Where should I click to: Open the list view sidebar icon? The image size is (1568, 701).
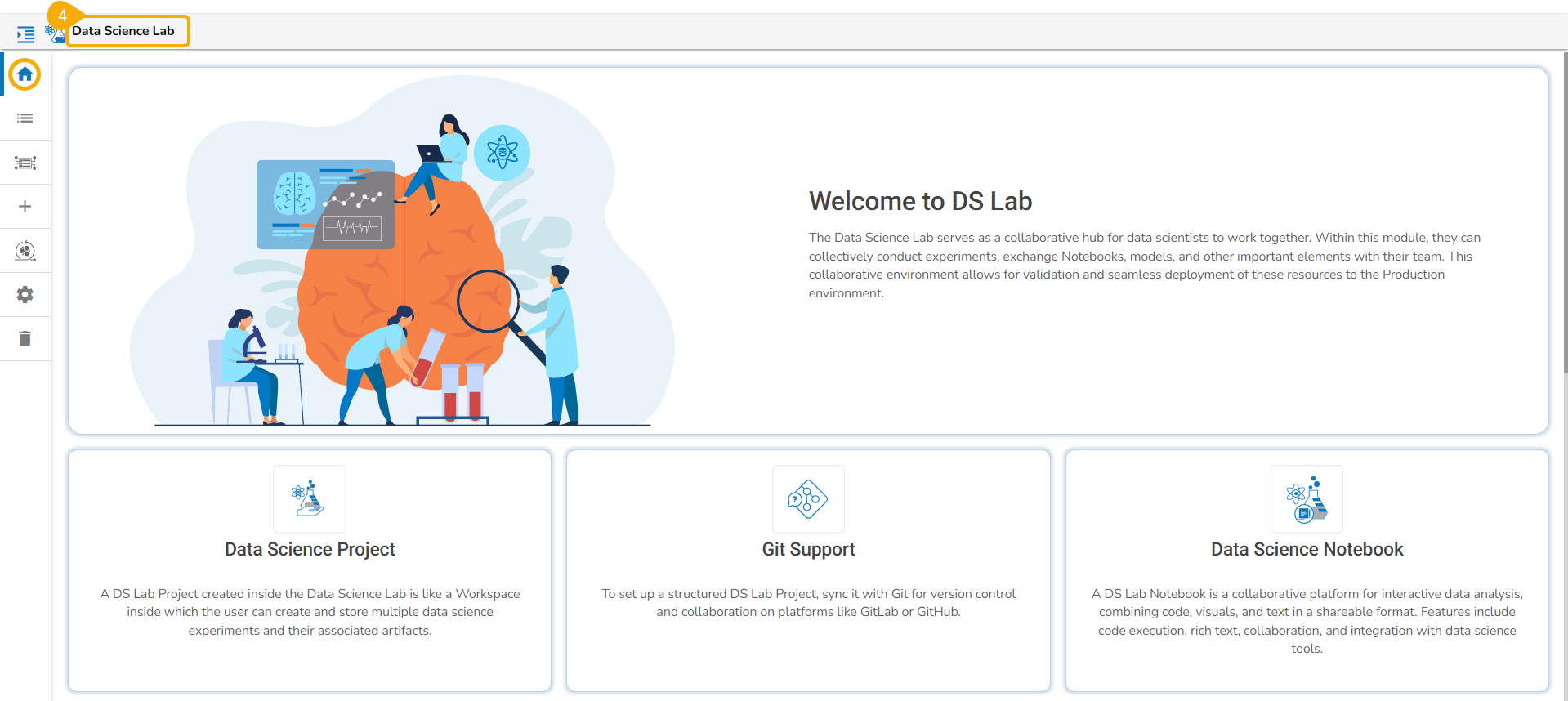(x=25, y=118)
